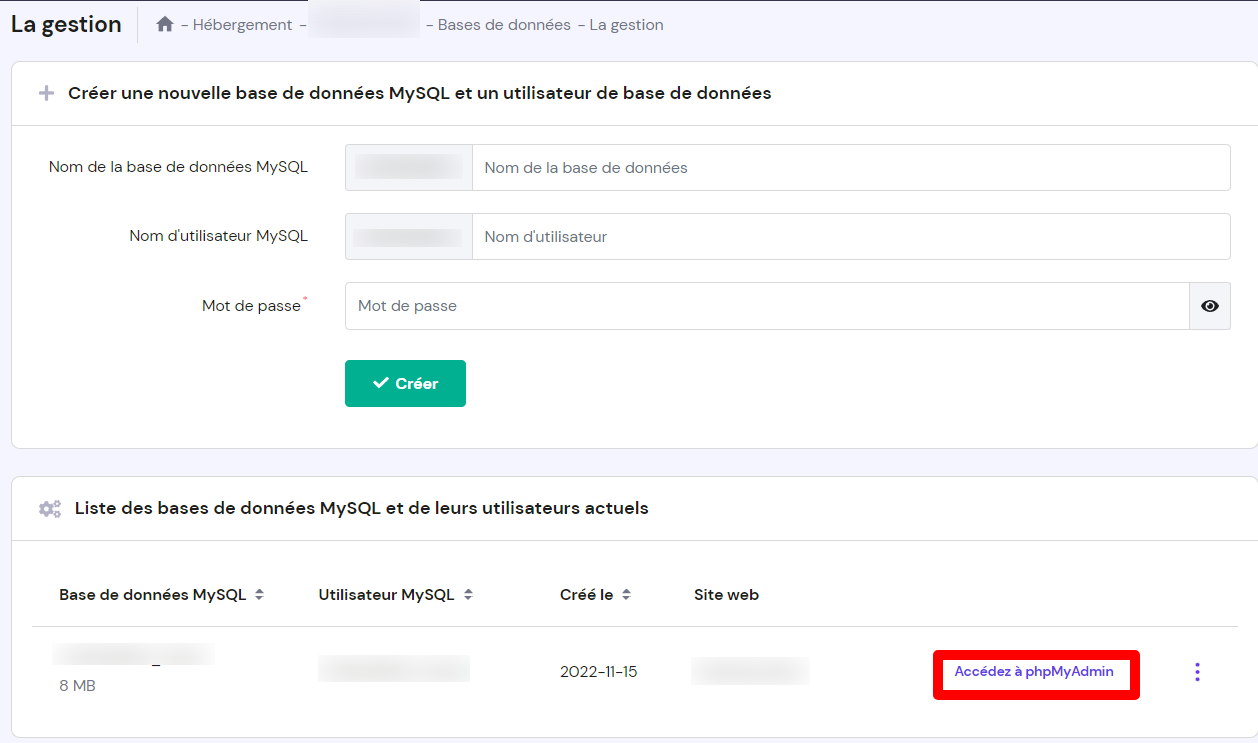The width and height of the screenshot is (1258, 743).
Task: Open the three-dot options menu for the database row
Action: click(1196, 671)
